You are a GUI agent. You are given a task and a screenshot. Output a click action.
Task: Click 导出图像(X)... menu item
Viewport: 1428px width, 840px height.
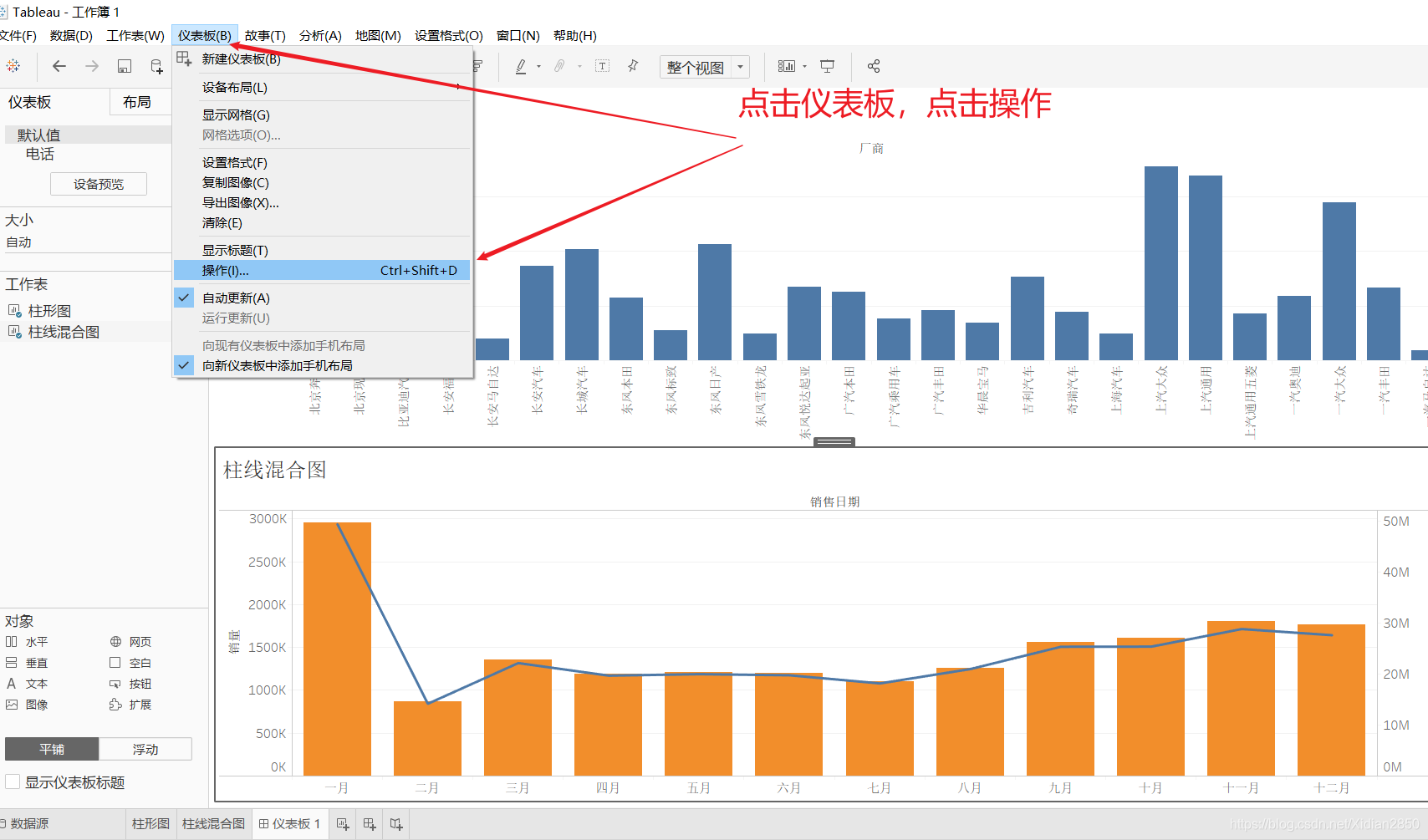[x=321, y=202]
